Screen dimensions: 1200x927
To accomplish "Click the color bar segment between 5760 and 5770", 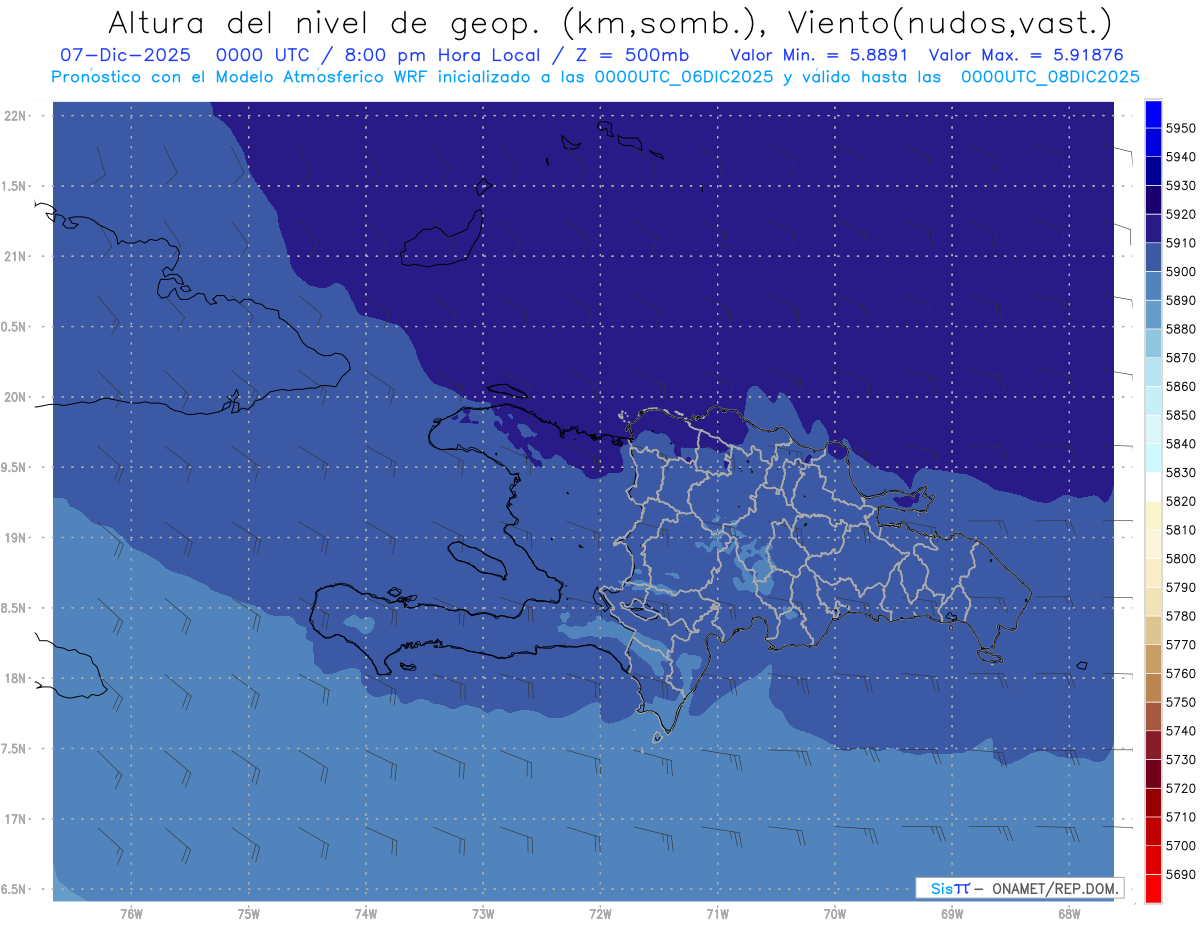I will coord(1153,659).
